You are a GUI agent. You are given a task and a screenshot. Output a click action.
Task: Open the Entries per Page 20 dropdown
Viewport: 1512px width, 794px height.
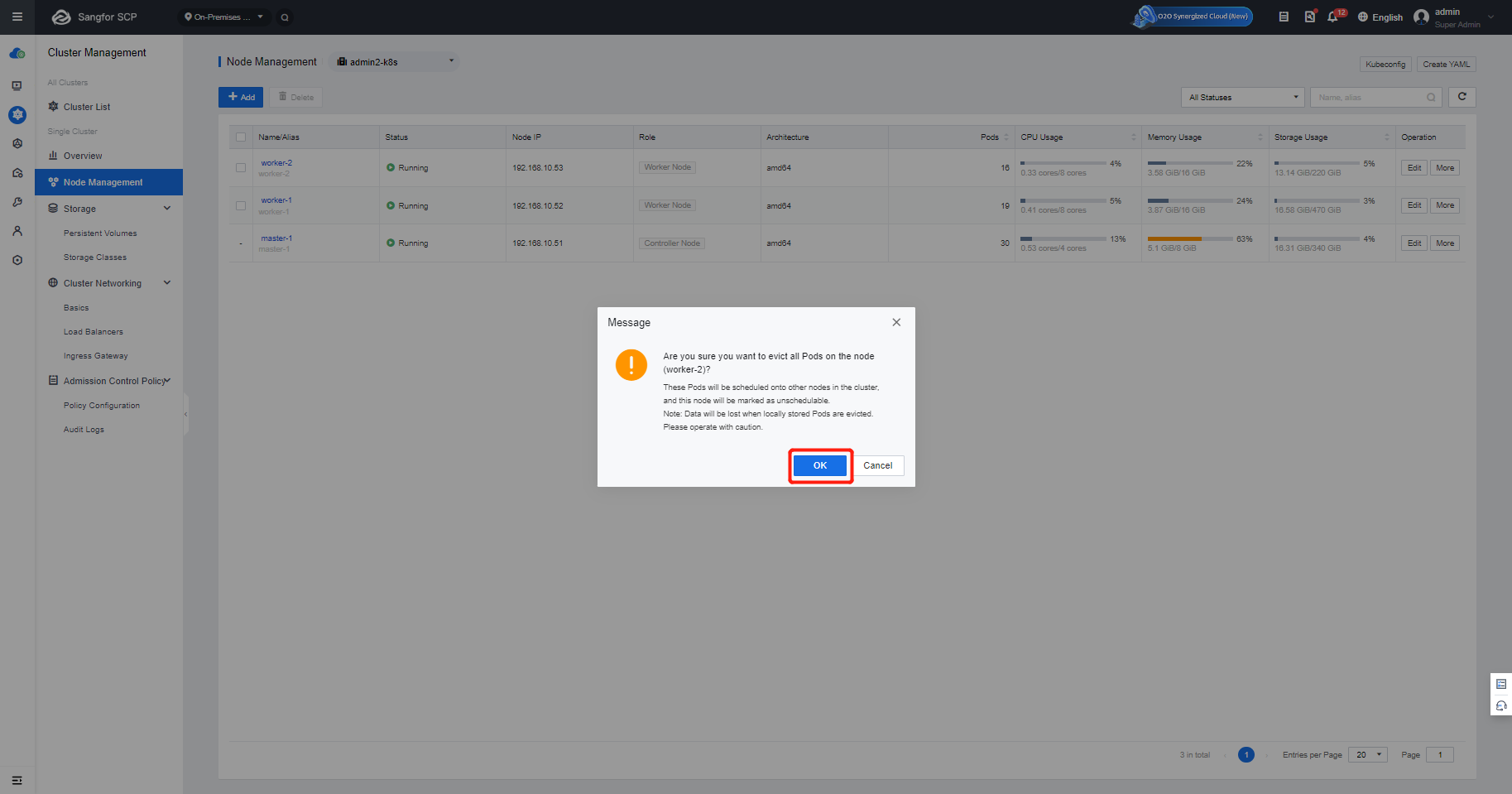(1367, 755)
